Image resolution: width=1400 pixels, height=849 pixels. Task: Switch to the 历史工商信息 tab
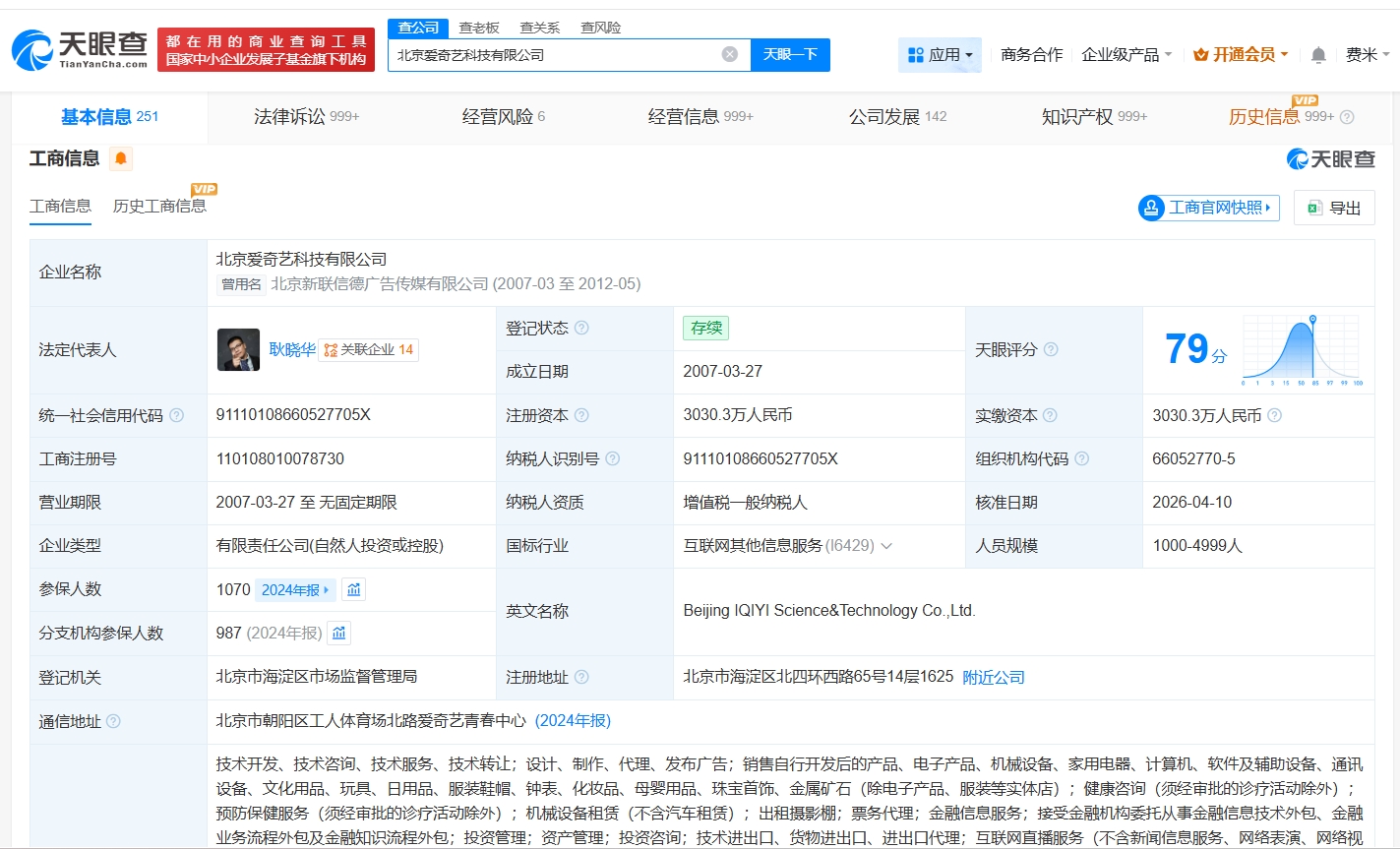160,207
